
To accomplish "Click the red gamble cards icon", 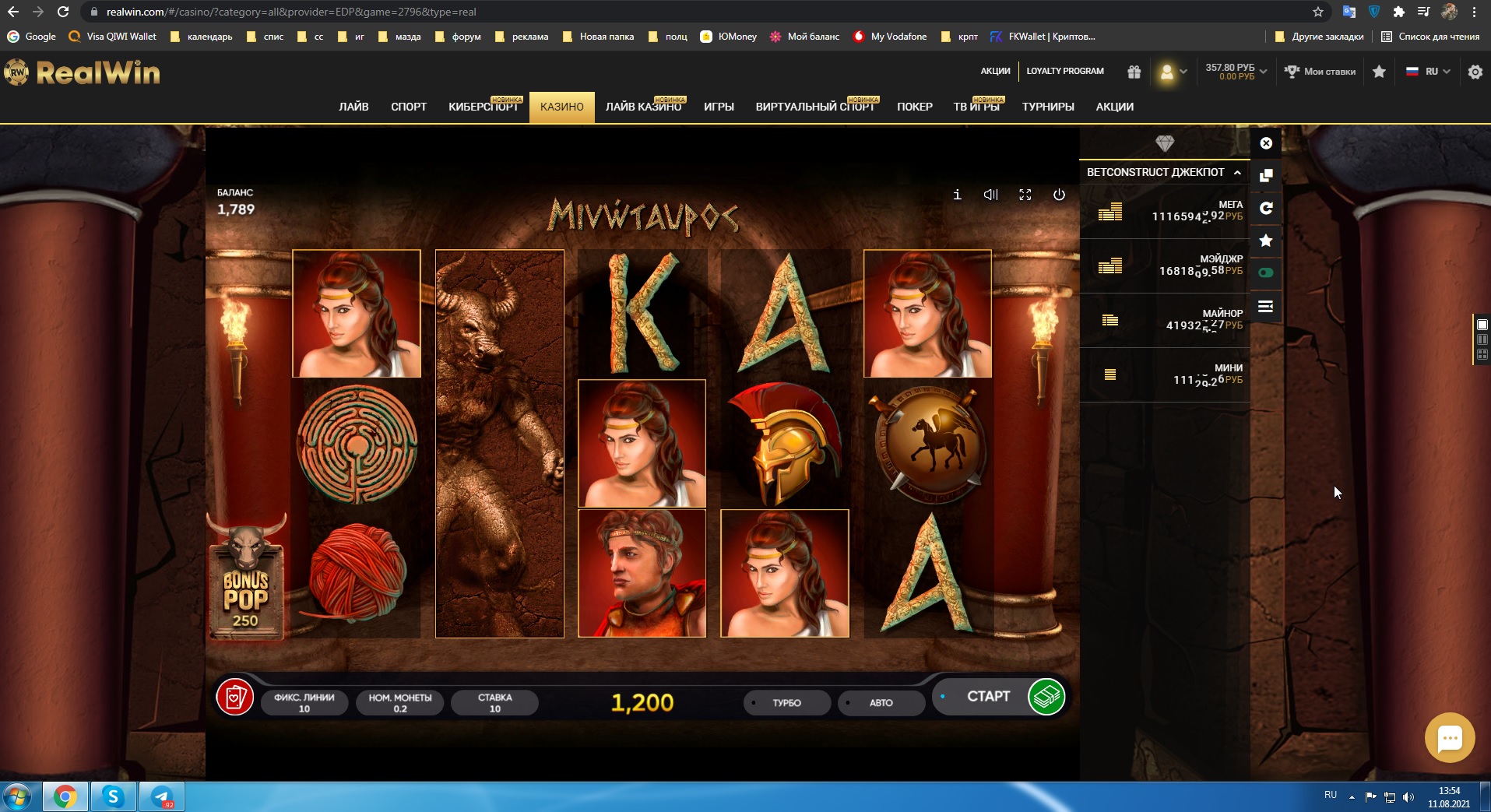I will (x=234, y=697).
